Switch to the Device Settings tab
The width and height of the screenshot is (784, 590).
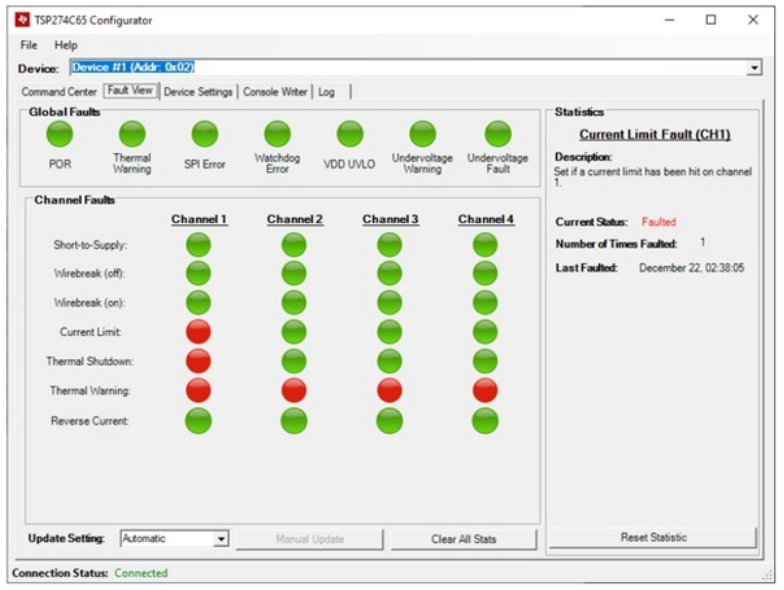point(198,92)
